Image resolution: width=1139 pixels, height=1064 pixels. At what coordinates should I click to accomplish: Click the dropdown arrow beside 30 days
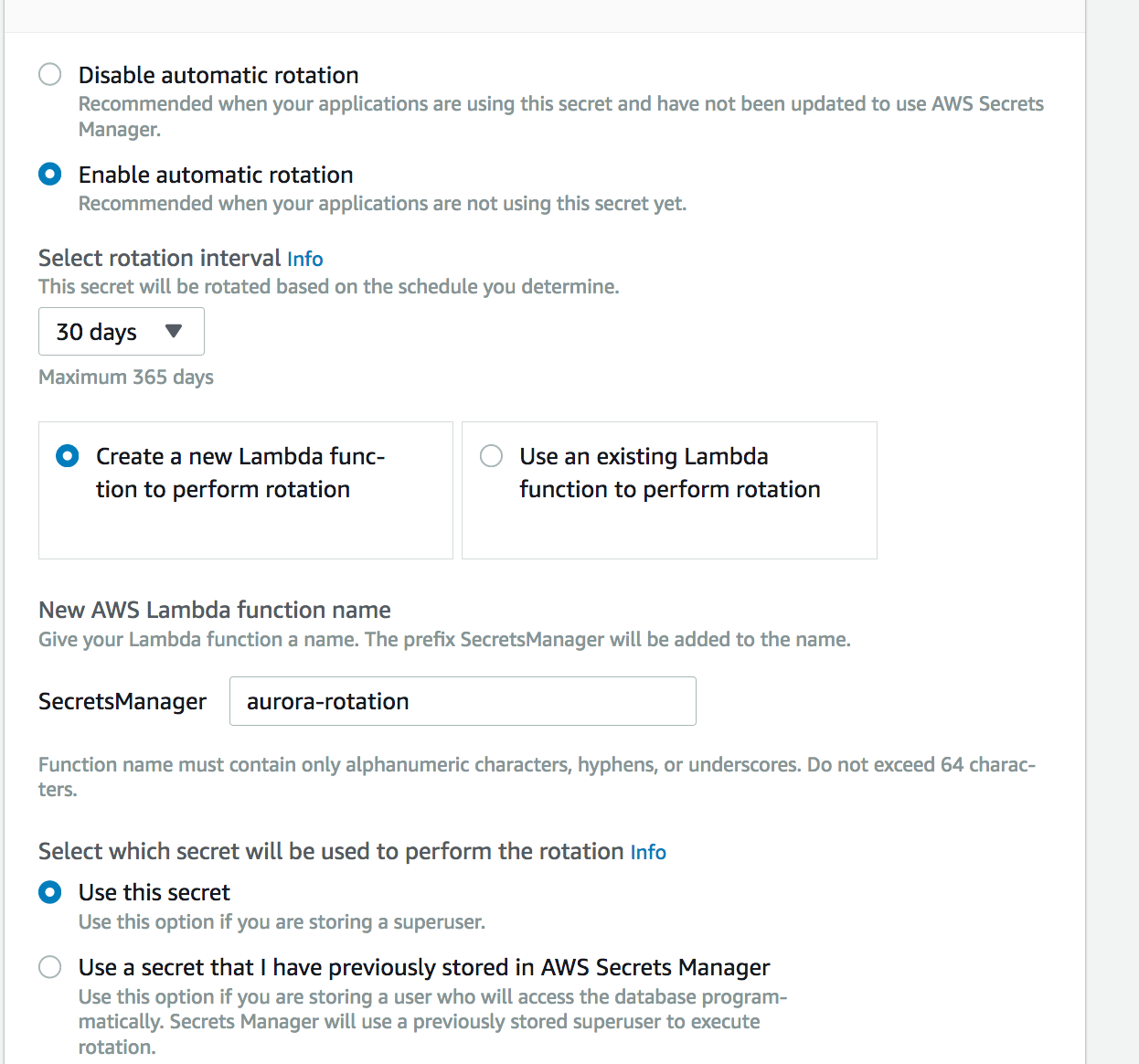(174, 331)
